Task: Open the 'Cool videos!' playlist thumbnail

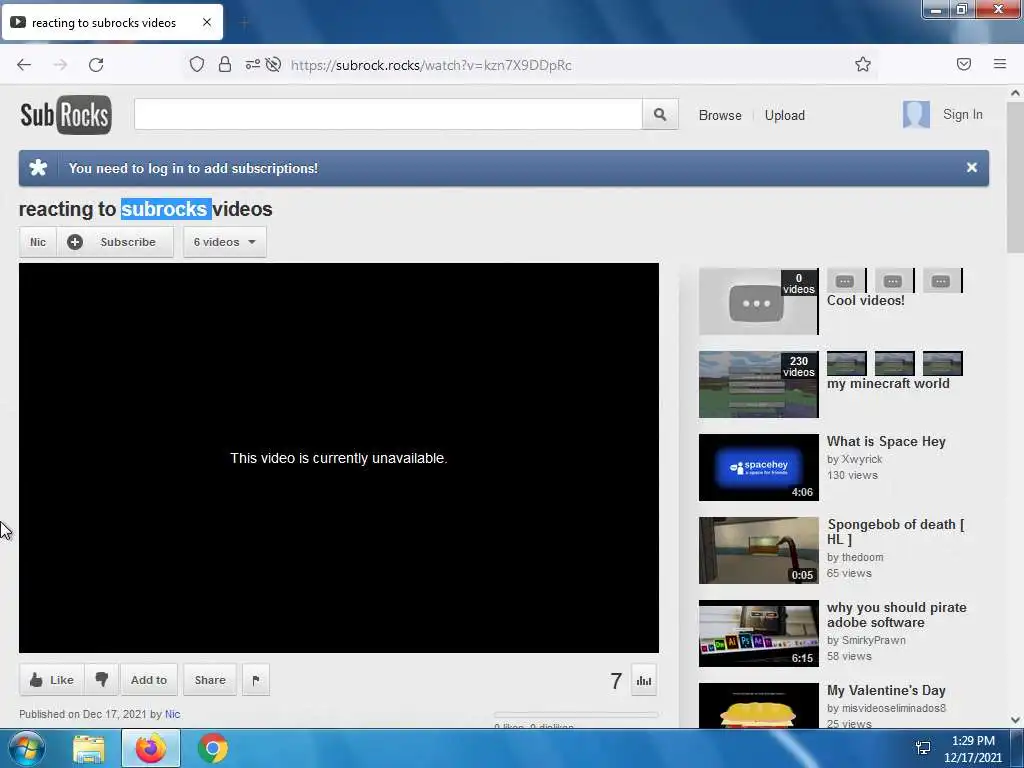Action: pos(758,302)
